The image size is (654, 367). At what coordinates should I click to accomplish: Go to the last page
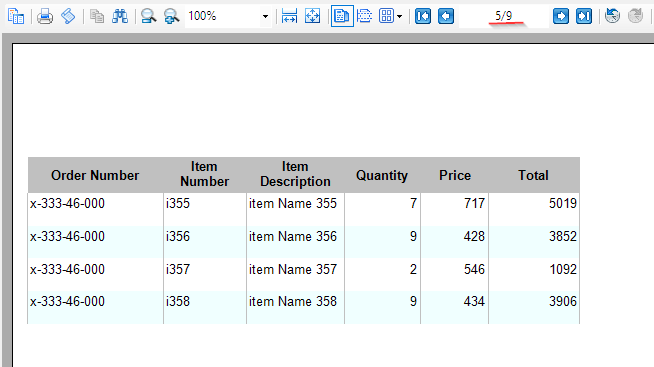point(584,16)
